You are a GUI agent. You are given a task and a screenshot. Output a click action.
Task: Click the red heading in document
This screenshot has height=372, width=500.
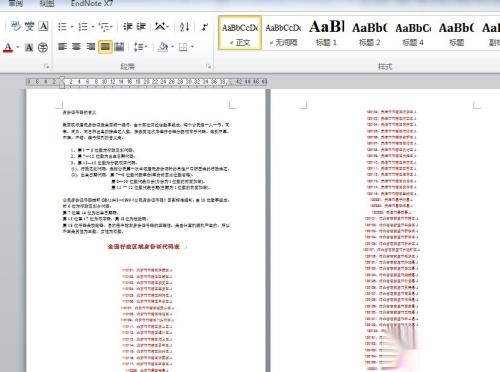tap(144, 247)
